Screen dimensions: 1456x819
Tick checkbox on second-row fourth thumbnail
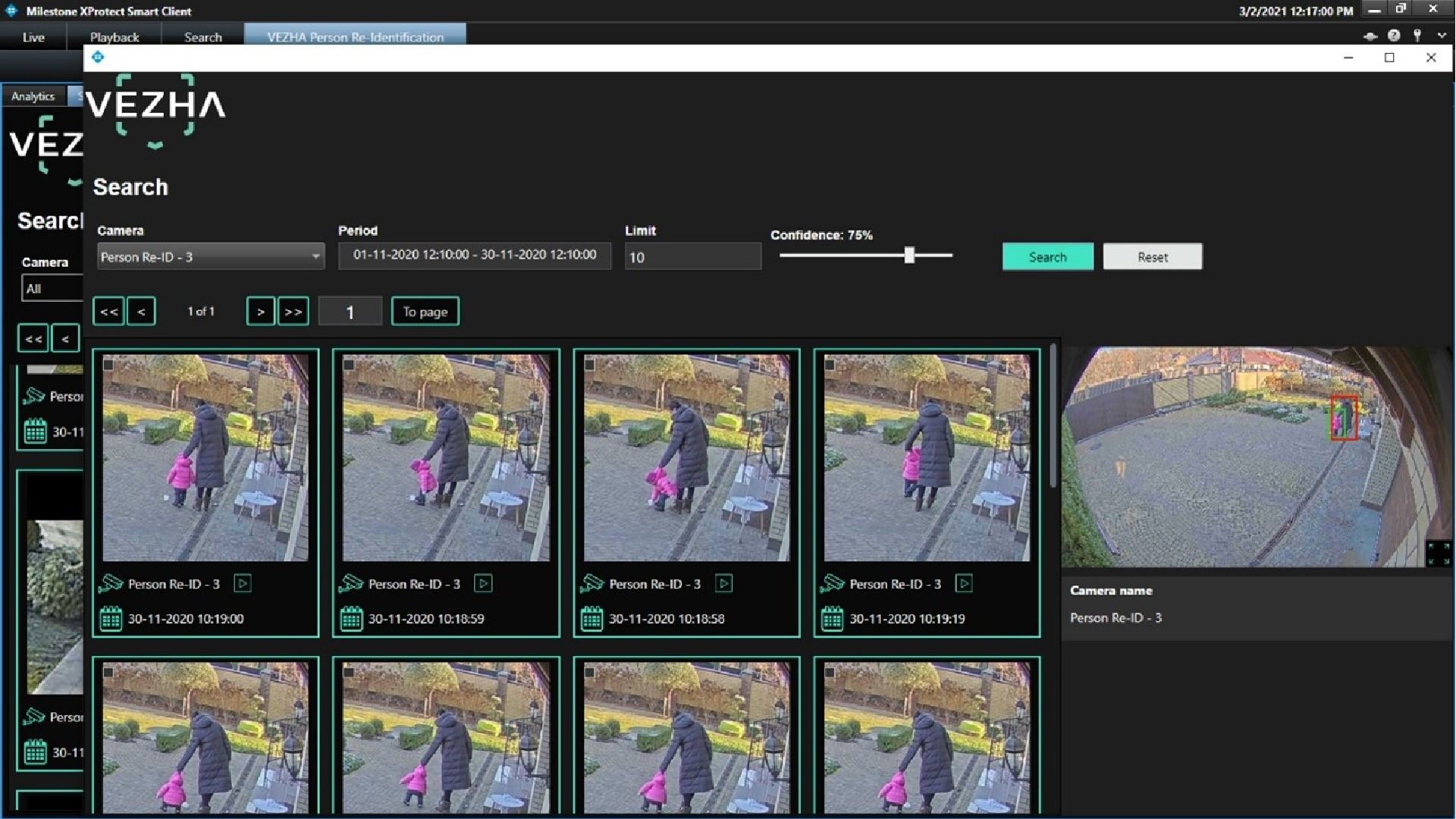coord(830,672)
